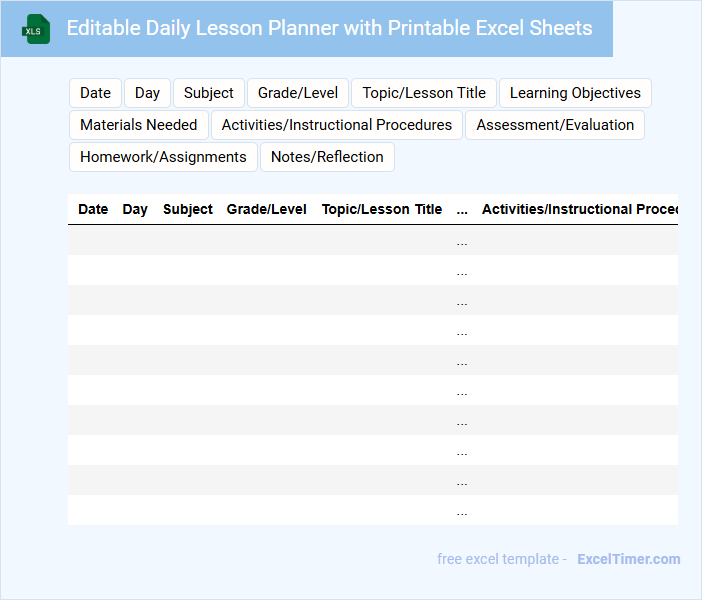Select the Grade/Level table column header
Screen dimensions: 702x600
click(267, 209)
